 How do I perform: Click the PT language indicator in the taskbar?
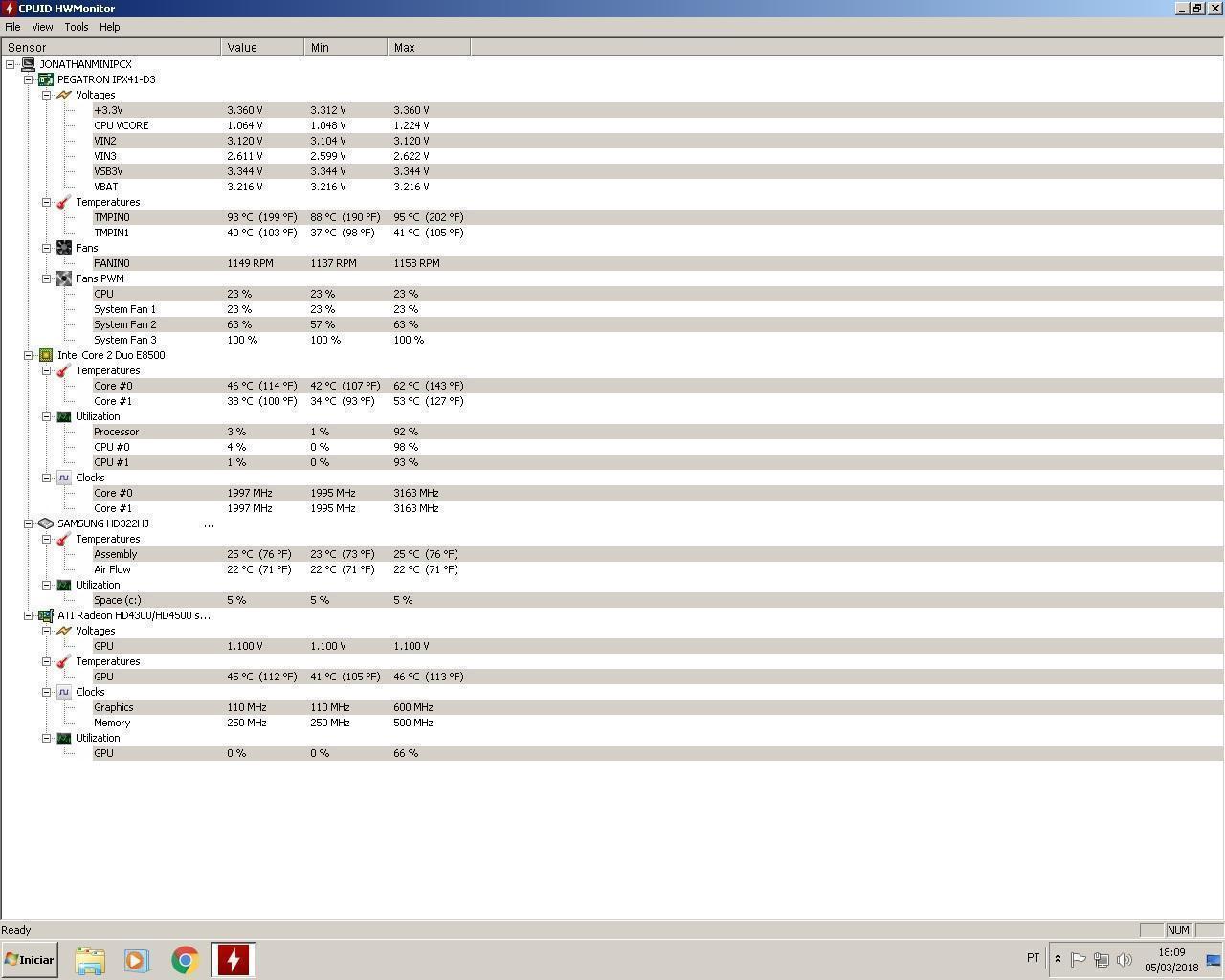[x=1033, y=958]
